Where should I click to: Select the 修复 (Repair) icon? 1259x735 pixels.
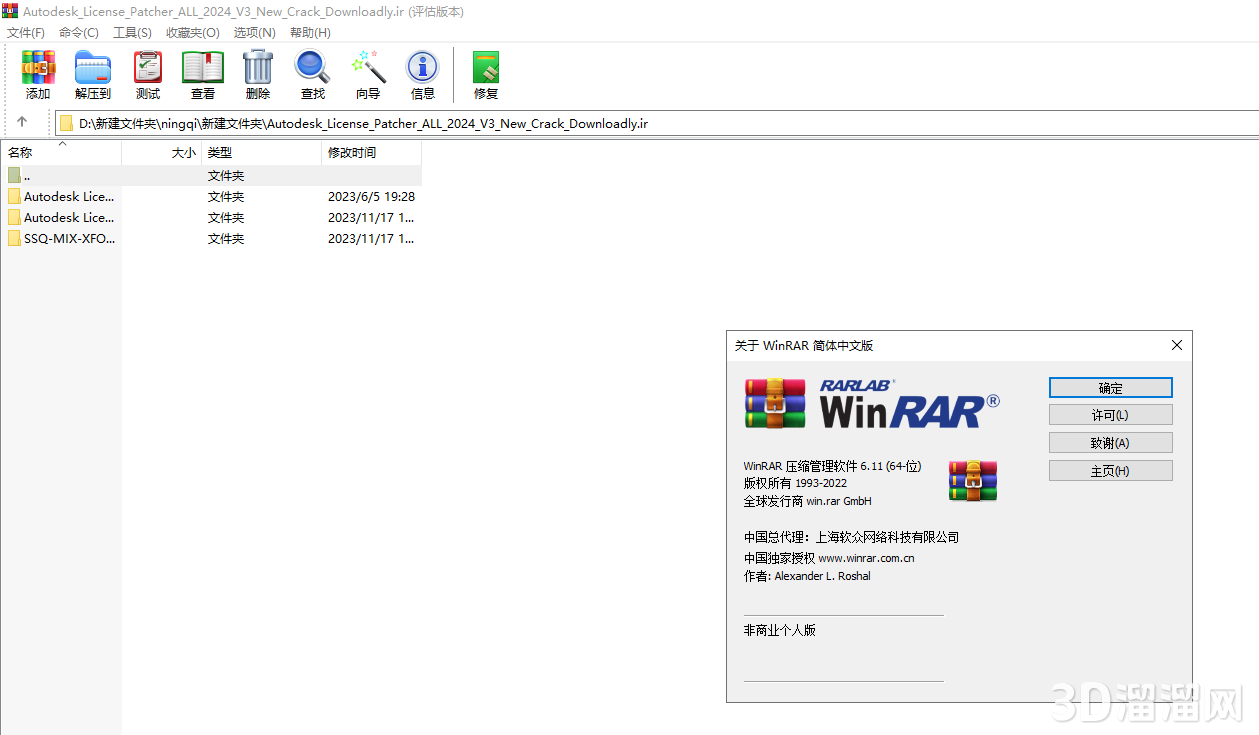coord(485,73)
